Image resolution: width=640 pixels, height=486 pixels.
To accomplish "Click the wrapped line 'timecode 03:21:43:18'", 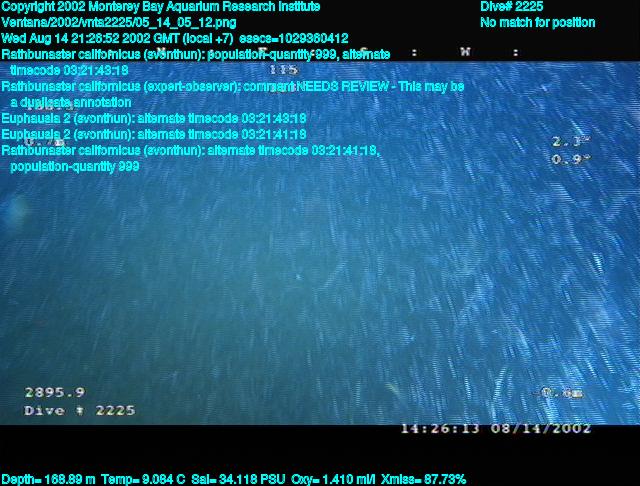I will (69, 70).
